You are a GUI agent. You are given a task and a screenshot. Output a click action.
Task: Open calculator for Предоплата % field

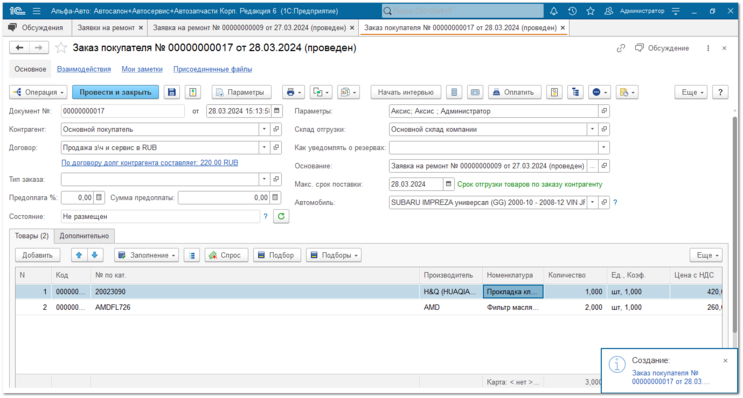click(x=99, y=198)
